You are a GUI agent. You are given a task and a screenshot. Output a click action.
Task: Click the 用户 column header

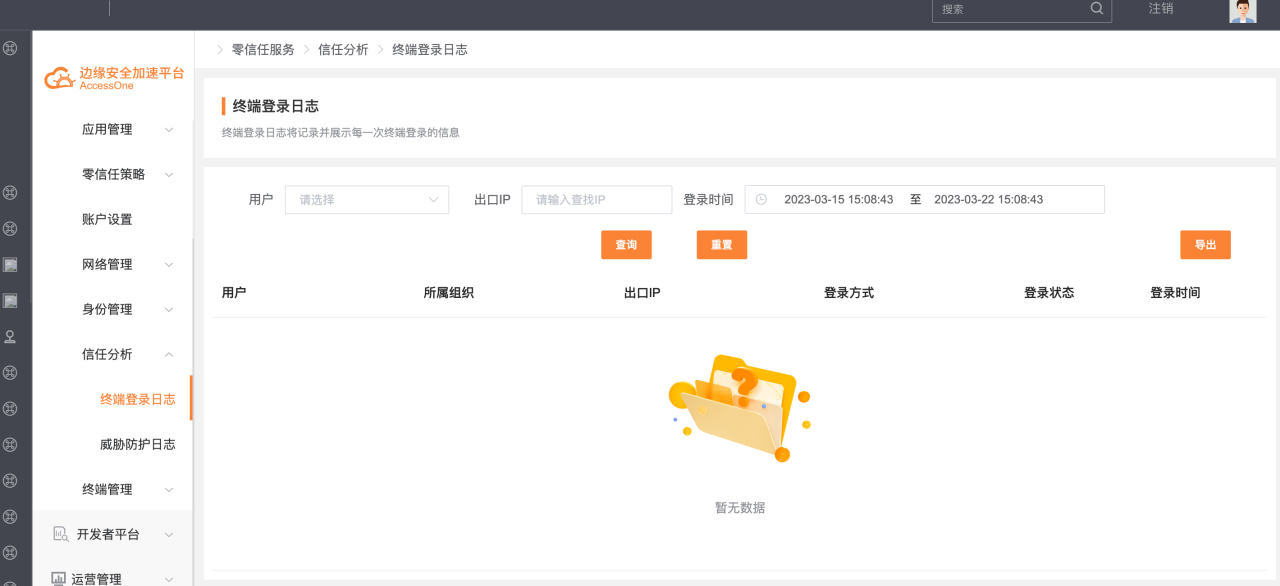click(x=234, y=293)
